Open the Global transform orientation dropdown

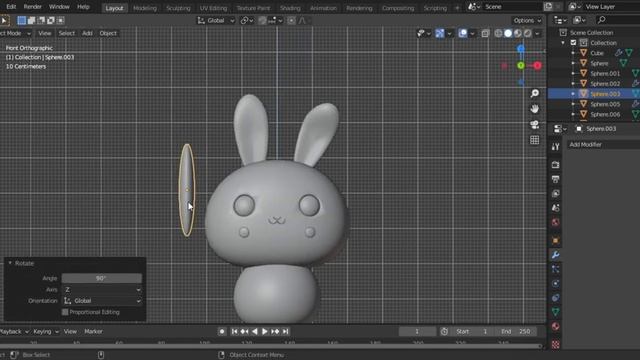(x=216, y=20)
